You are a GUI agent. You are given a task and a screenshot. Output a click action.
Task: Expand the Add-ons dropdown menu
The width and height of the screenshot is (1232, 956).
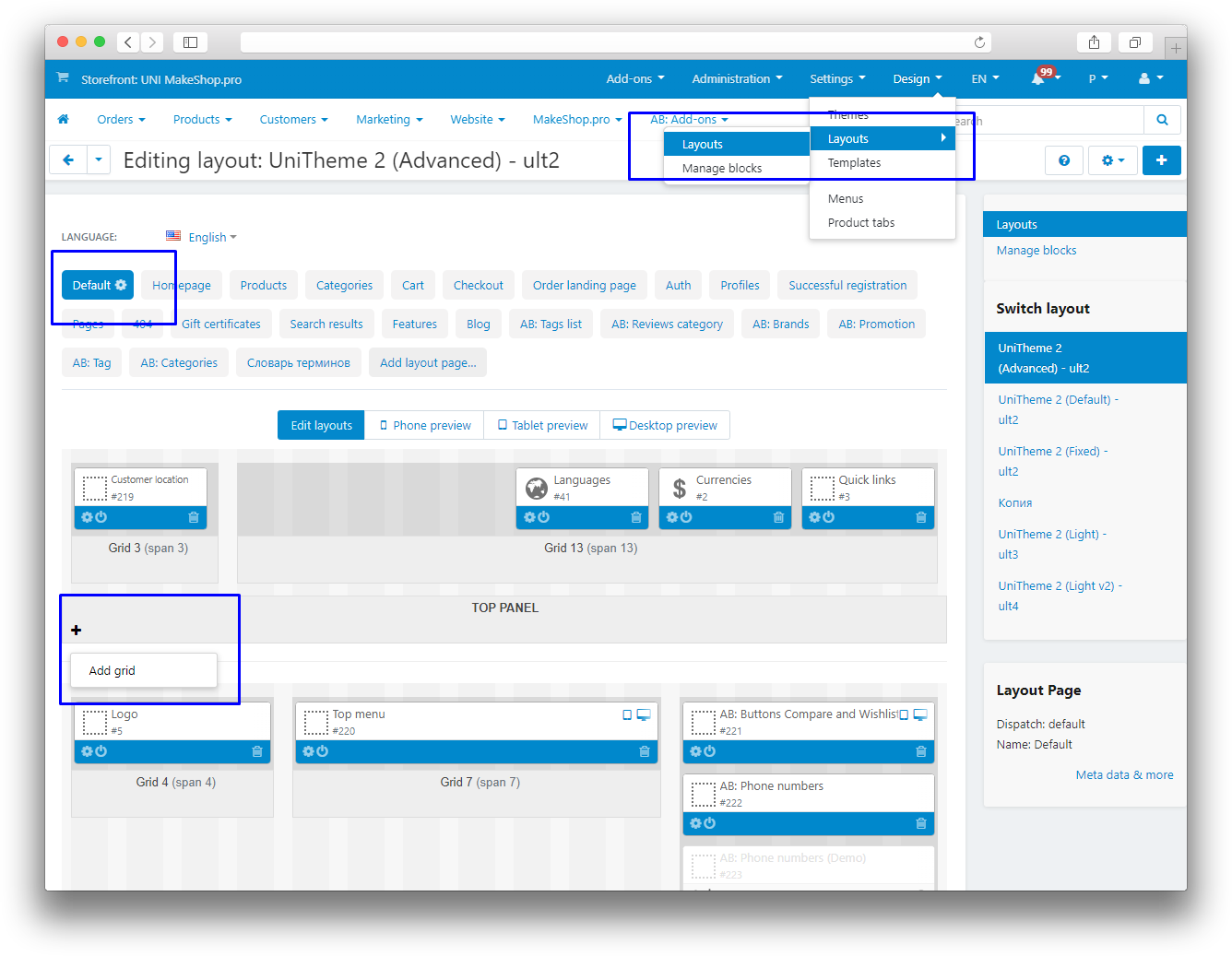point(635,78)
